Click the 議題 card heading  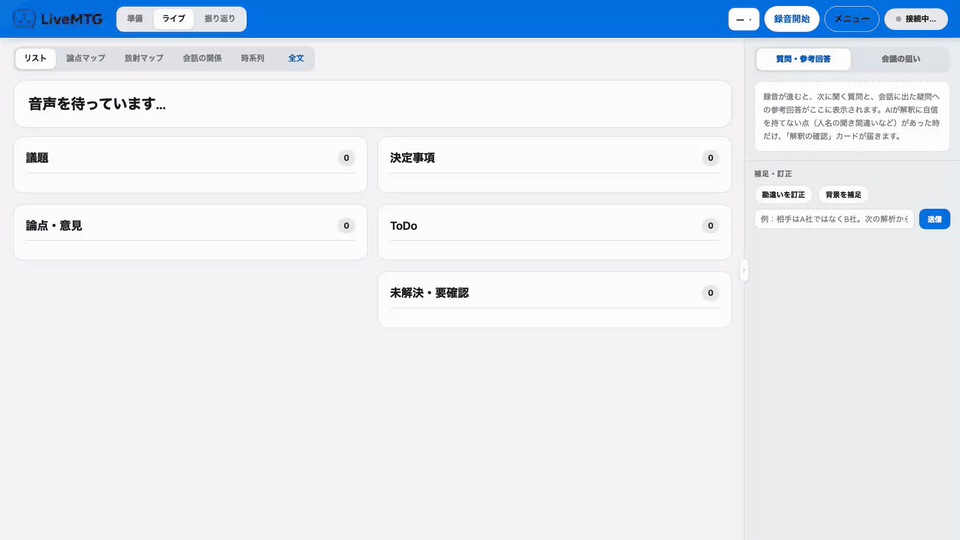37,158
